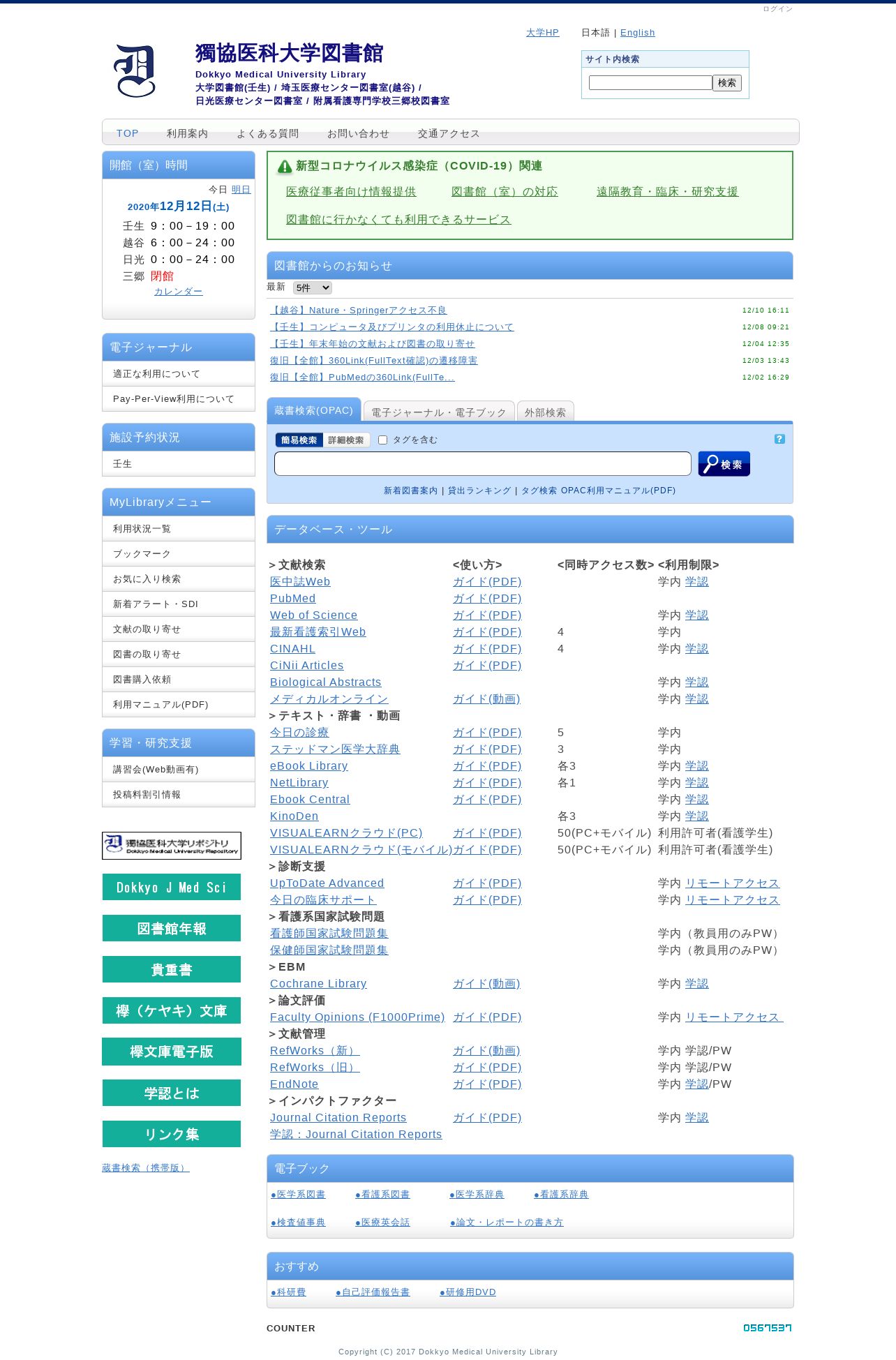The width and height of the screenshot is (896, 1360).
Task: Open the コンピュータ及びプリンタの利用休止について notice
Action: tap(392, 327)
